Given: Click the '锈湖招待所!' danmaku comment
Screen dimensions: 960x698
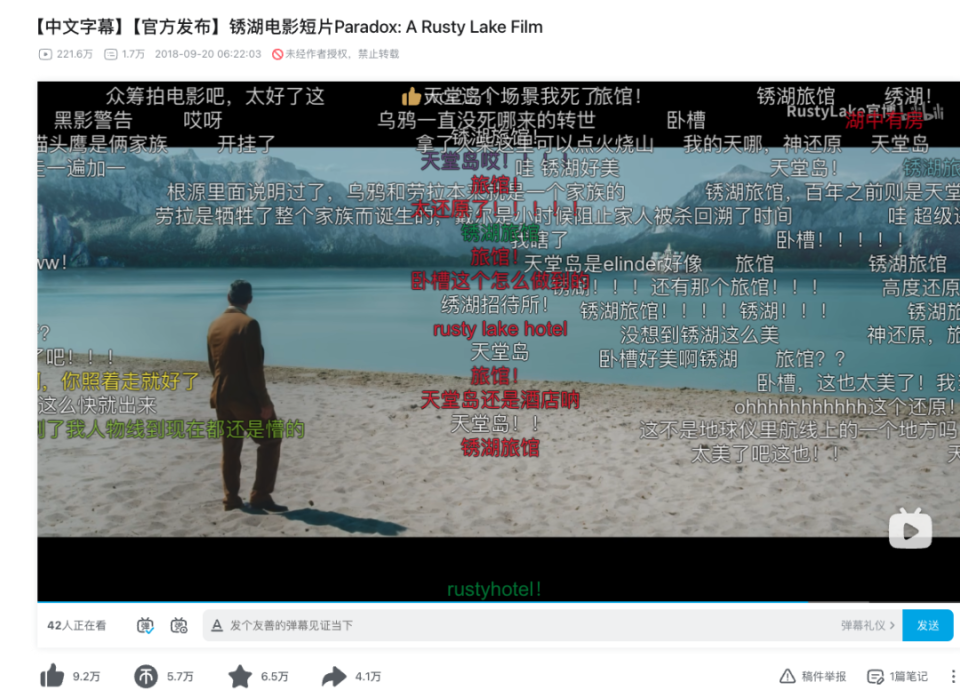Looking at the screenshot, I should [495, 304].
